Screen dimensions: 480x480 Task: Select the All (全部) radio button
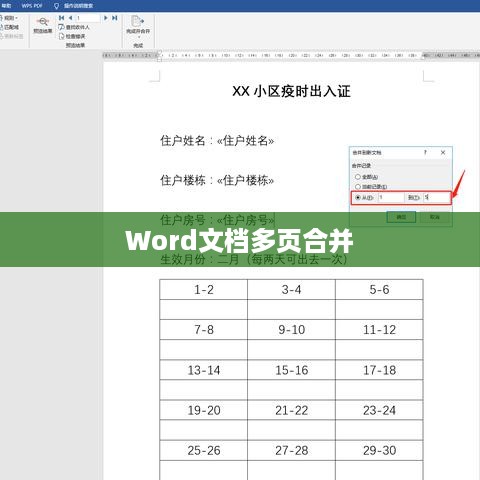(x=358, y=177)
